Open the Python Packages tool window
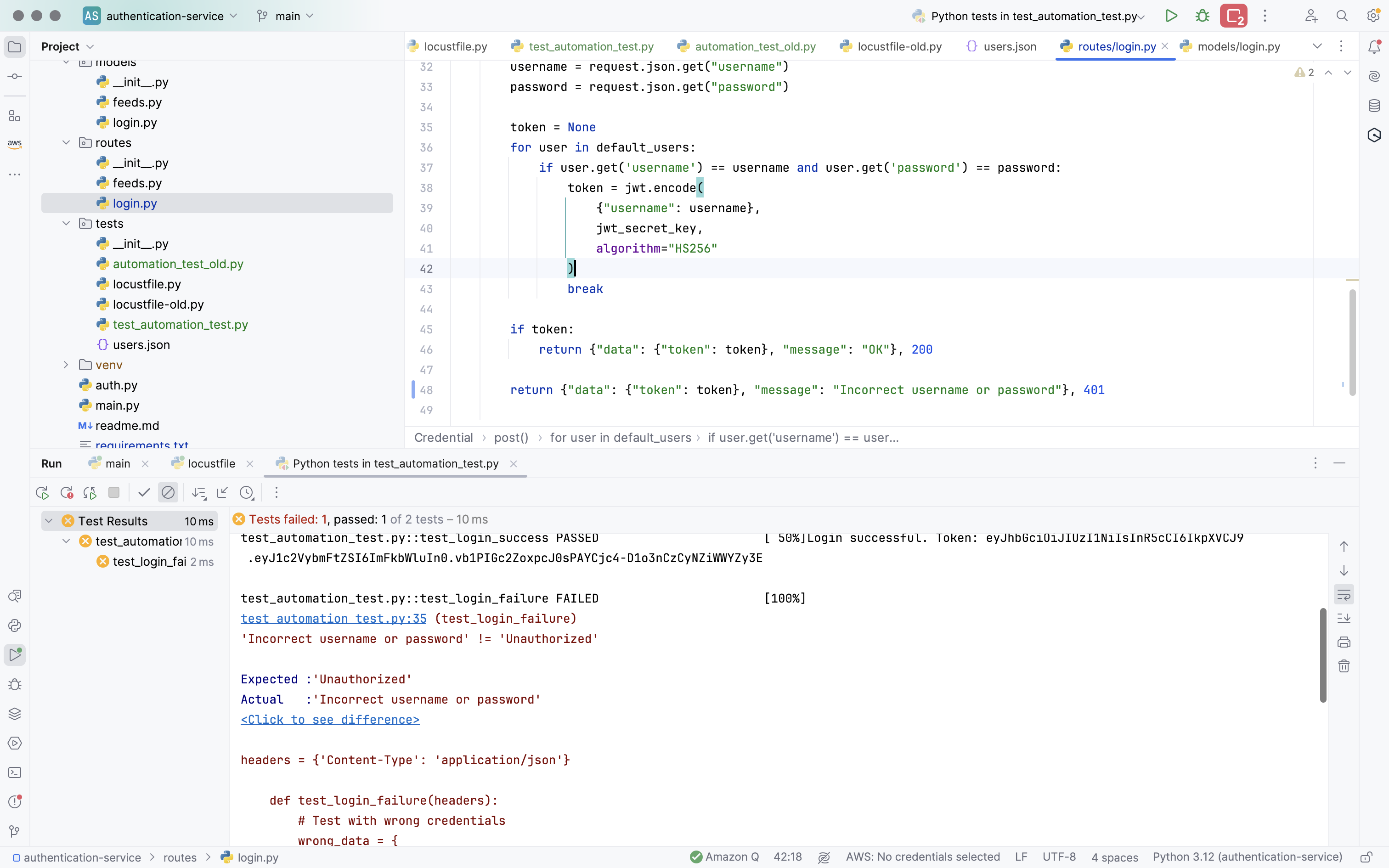This screenshot has width=1389, height=868. [x=15, y=714]
